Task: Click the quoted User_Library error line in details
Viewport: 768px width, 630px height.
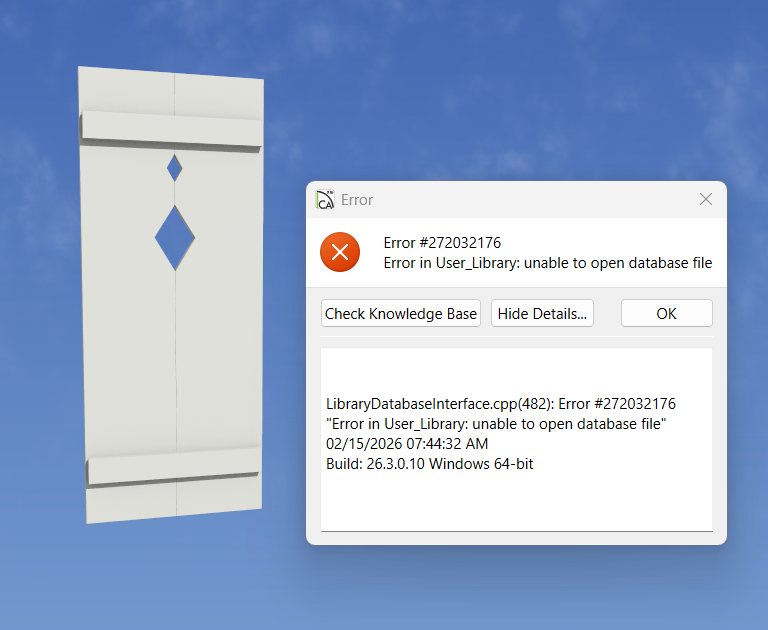Action: click(496, 424)
